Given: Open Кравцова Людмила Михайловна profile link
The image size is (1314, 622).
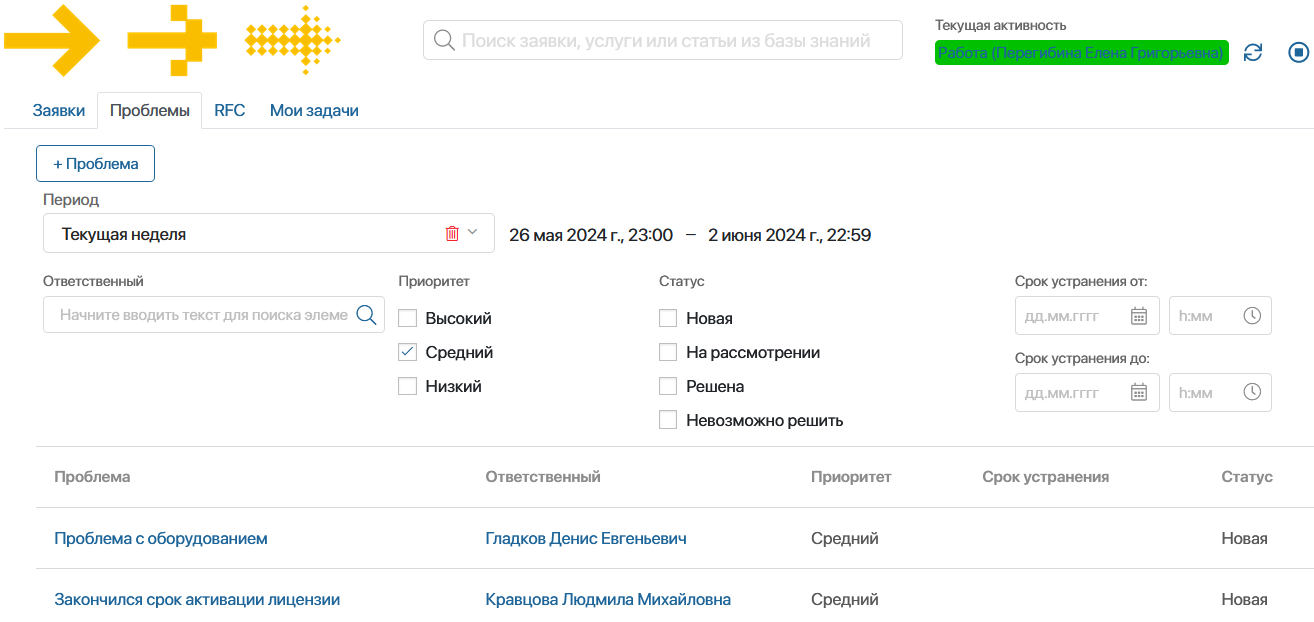Looking at the screenshot, I should point(608,599).
